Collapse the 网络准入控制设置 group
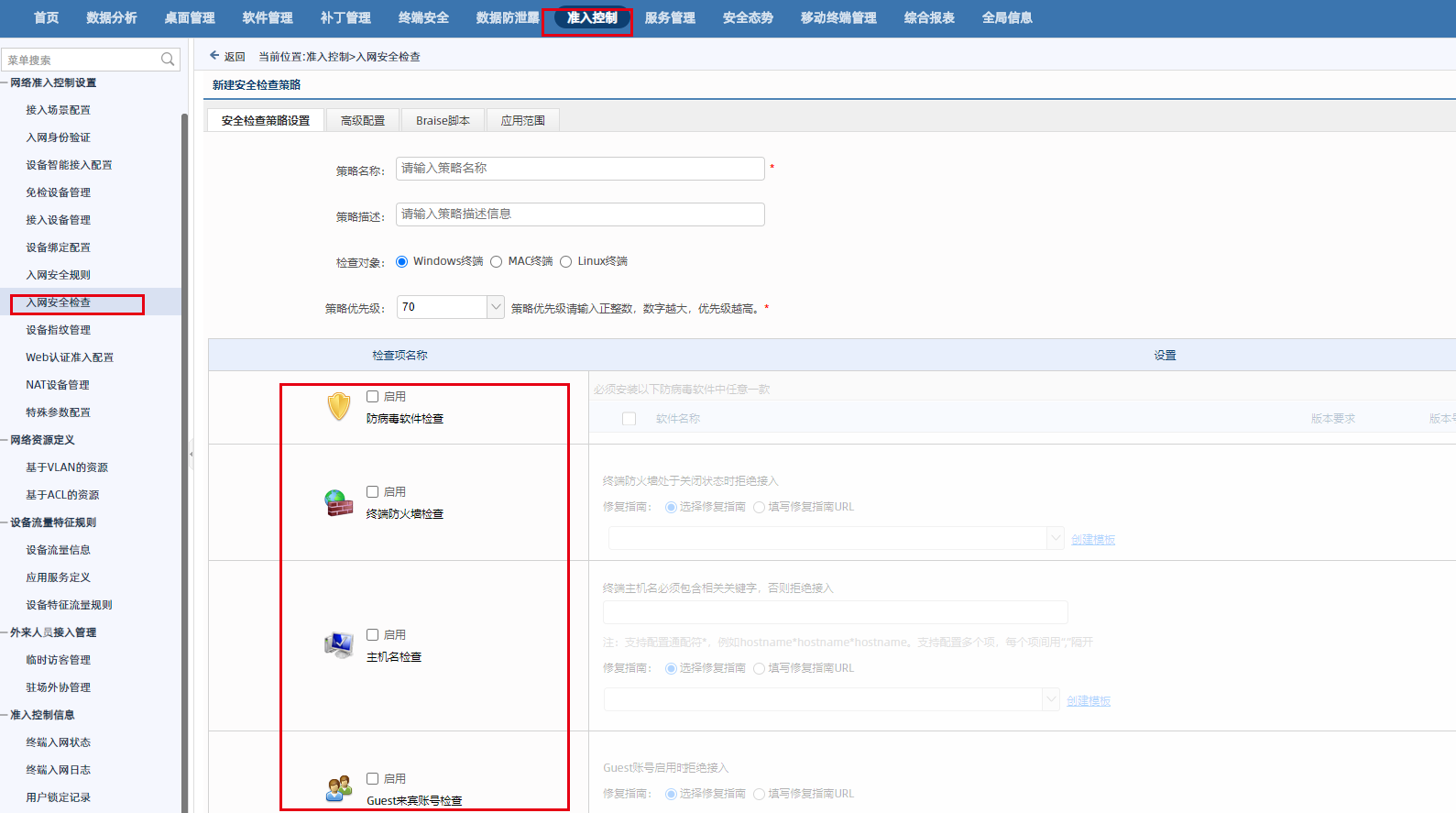 [x=5, y=82]
